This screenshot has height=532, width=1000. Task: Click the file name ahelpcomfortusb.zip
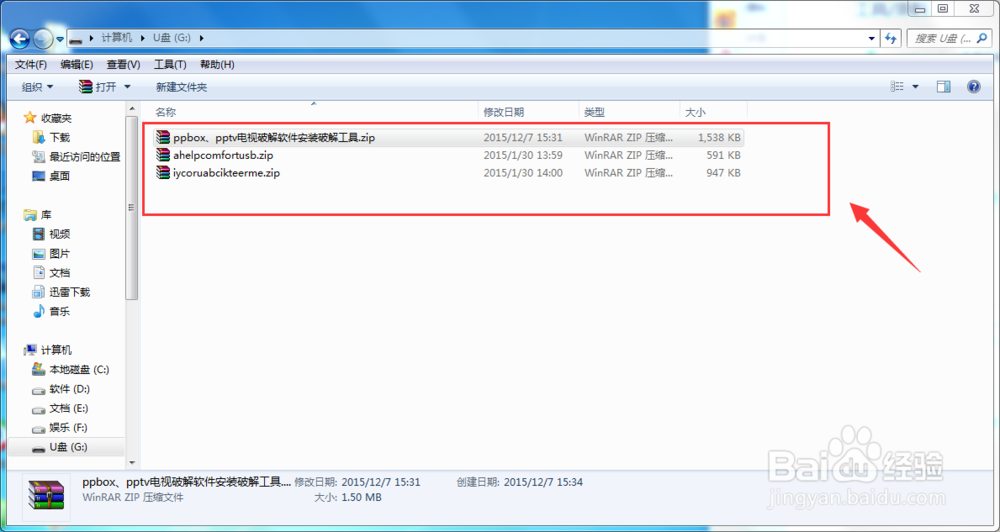223,155
